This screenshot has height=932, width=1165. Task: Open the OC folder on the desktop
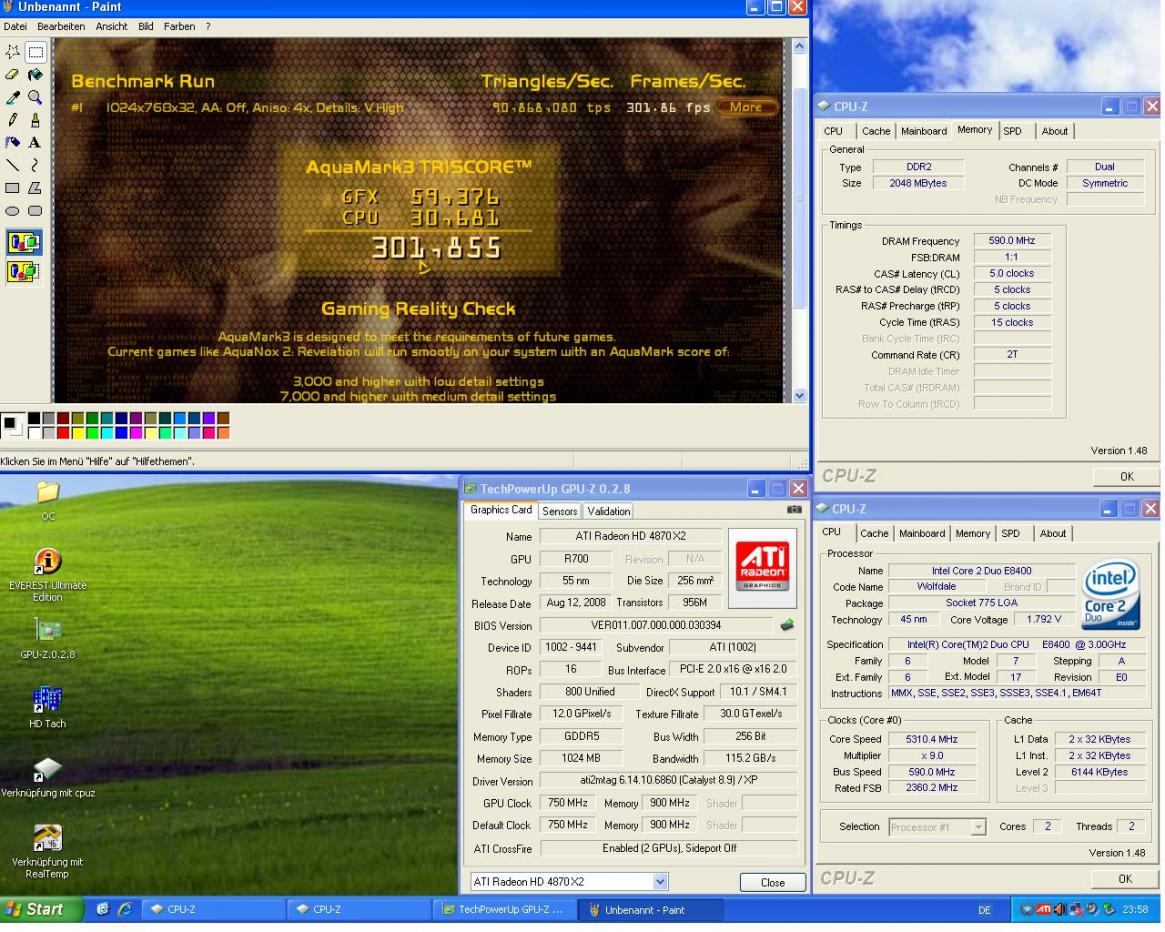click(48, 500)
